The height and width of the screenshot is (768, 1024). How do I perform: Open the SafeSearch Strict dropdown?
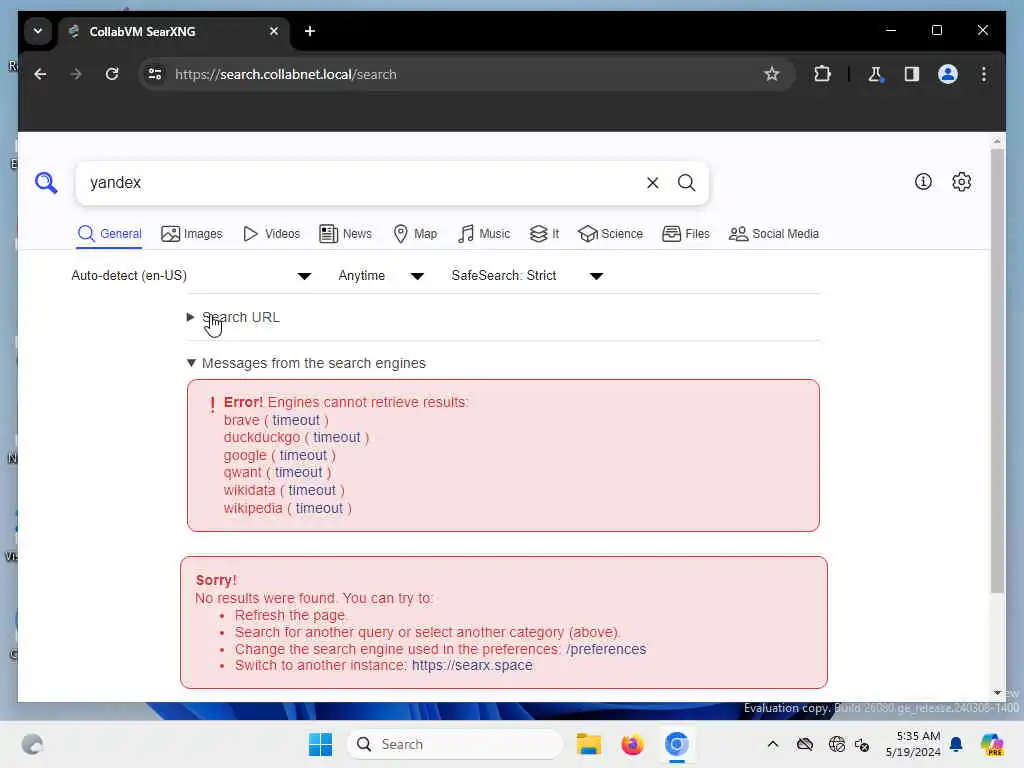click(526, 276)
